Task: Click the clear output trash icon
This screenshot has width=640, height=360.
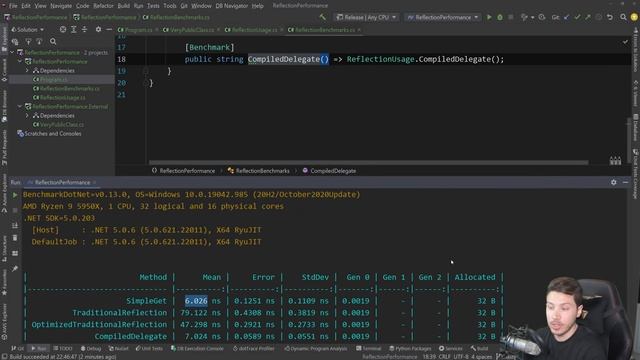Action: click(15, 238)
